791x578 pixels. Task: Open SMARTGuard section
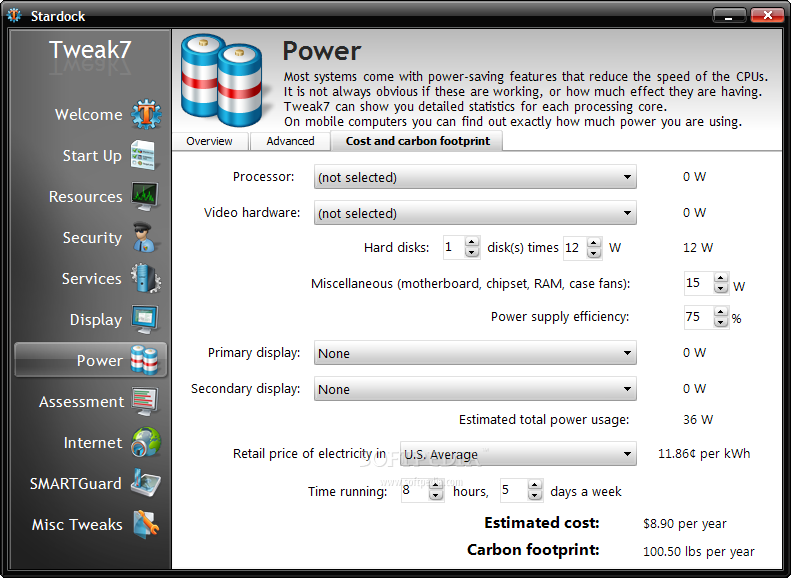click(x=76, y=483)
